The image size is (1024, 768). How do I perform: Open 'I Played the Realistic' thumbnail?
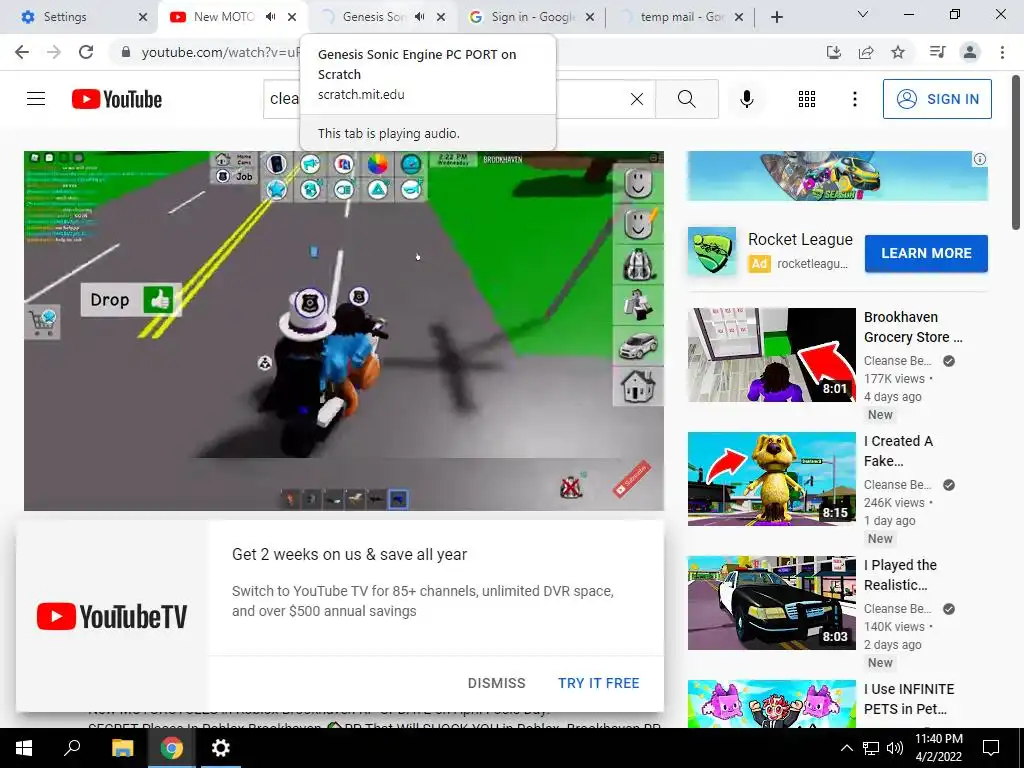[771, 603]
